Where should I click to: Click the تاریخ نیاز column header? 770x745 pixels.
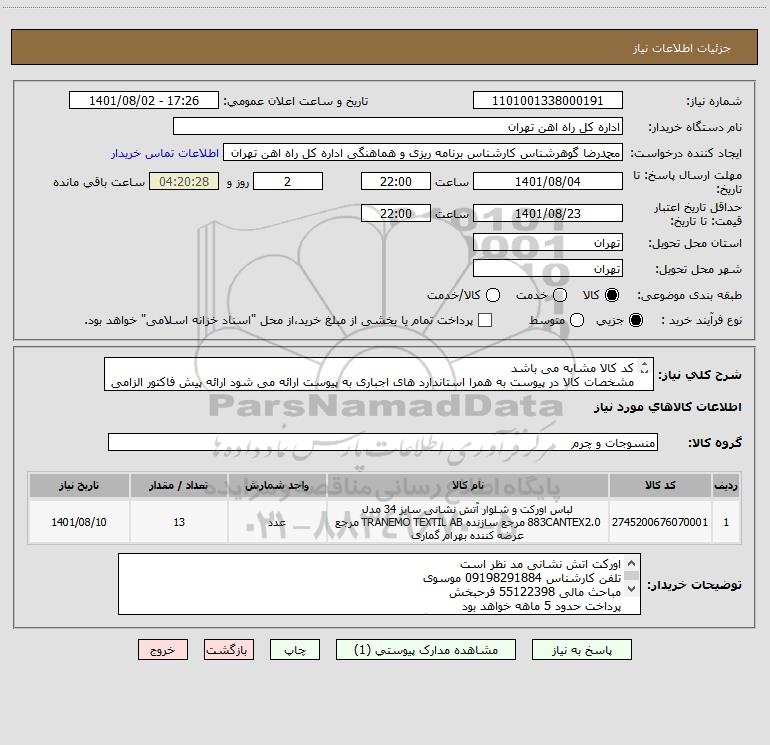tap(79, 485)
